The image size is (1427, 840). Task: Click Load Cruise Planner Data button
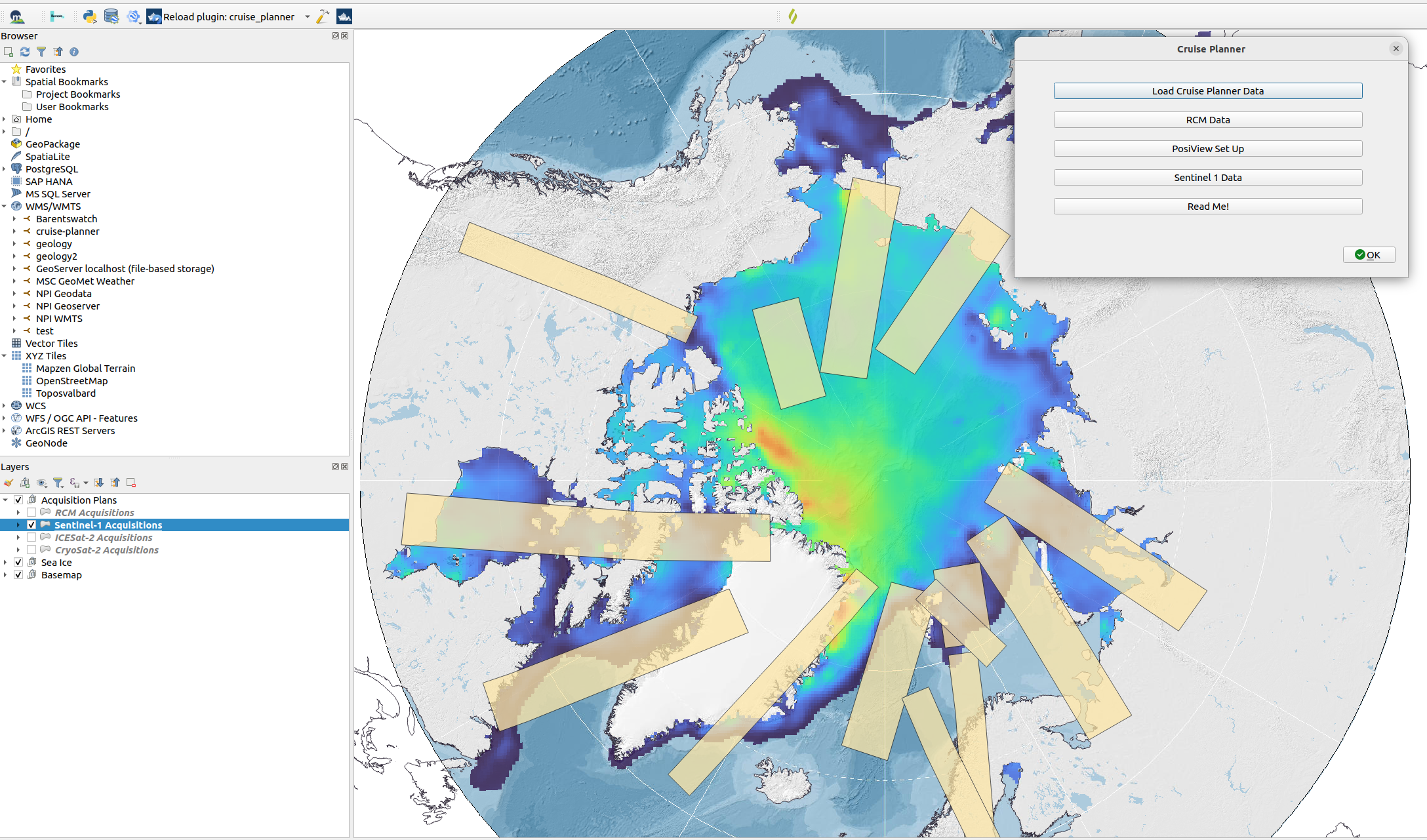tap(1207, 91)
